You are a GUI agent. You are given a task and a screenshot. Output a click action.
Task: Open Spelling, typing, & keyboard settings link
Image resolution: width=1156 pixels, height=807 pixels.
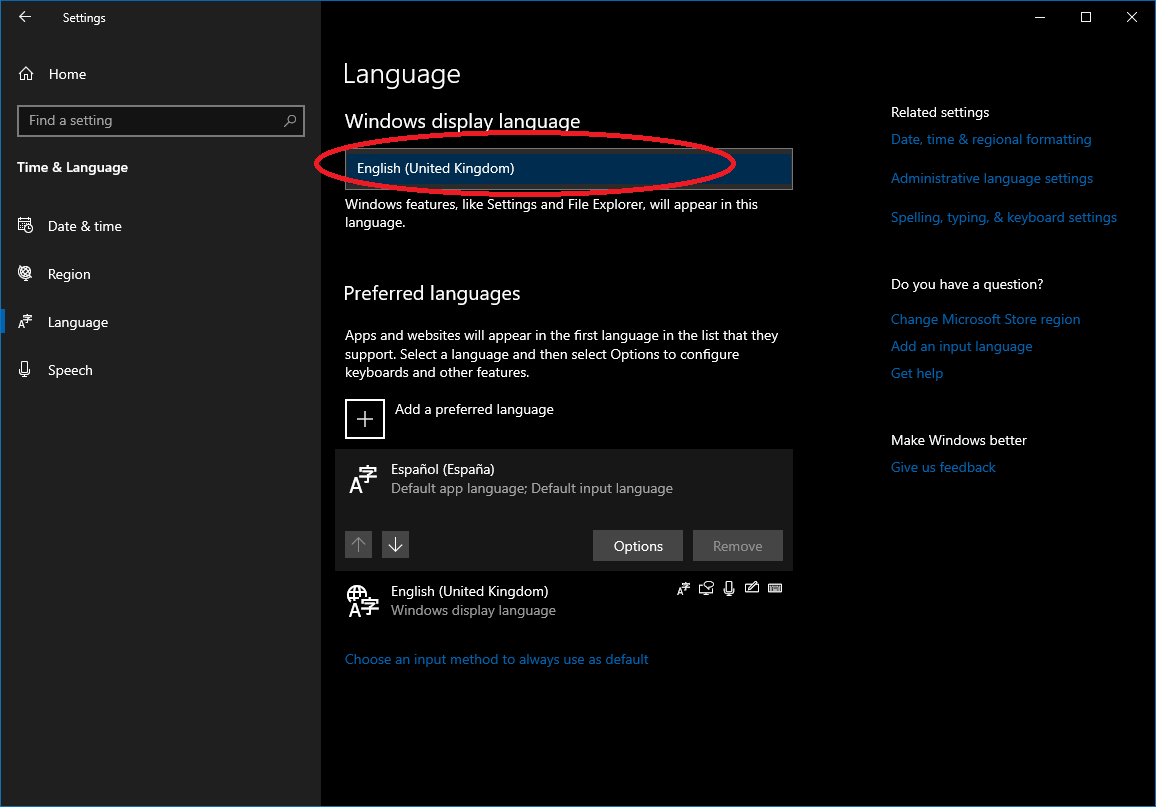tap(1003, 217)
